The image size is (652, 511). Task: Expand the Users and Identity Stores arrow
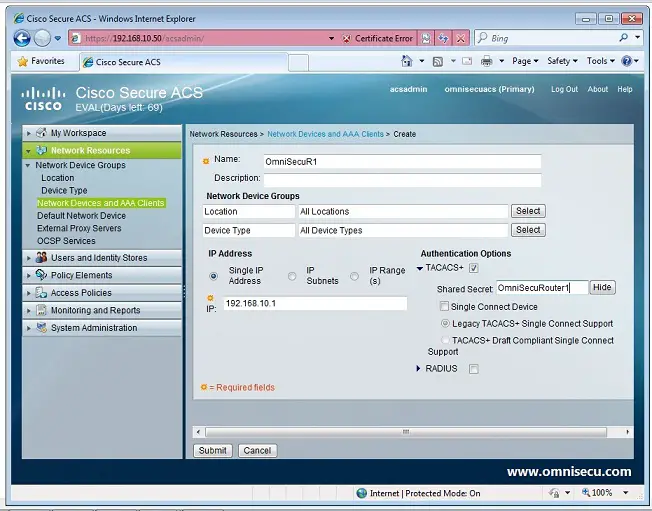(x=29, y=258)
